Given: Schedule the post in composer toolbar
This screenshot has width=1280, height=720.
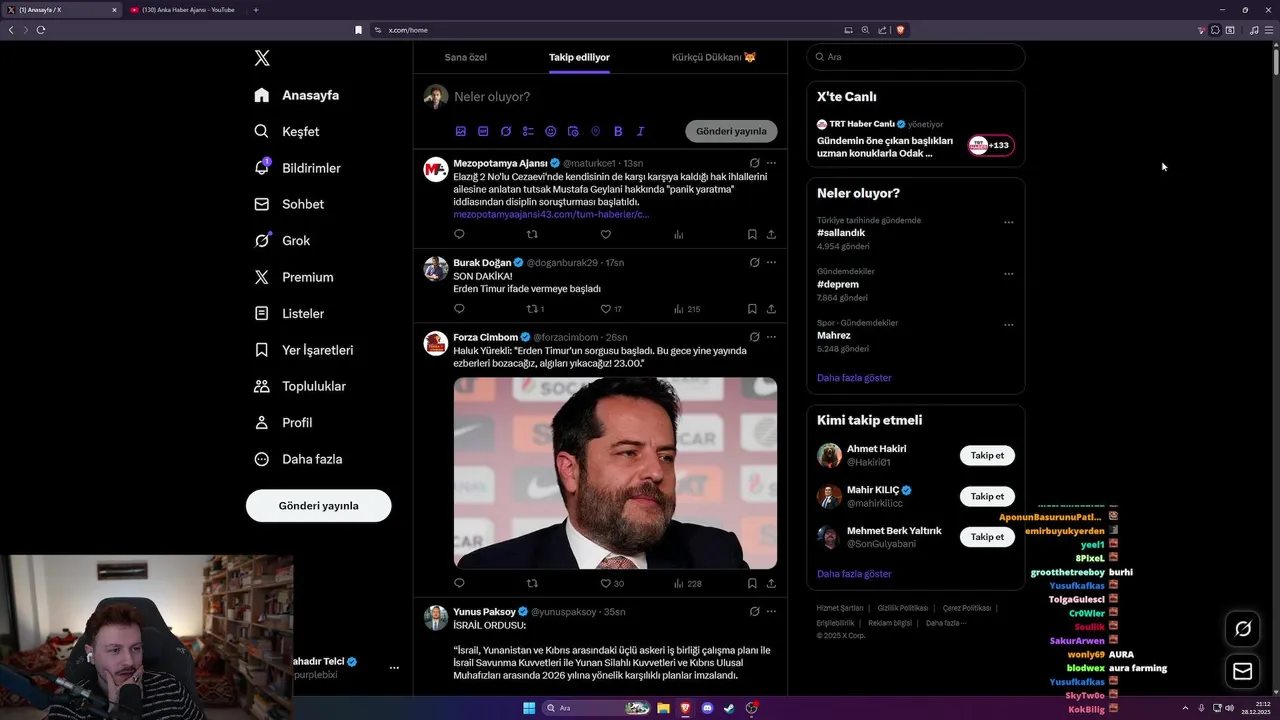Looking at the screenshot, I should point(573,131).
